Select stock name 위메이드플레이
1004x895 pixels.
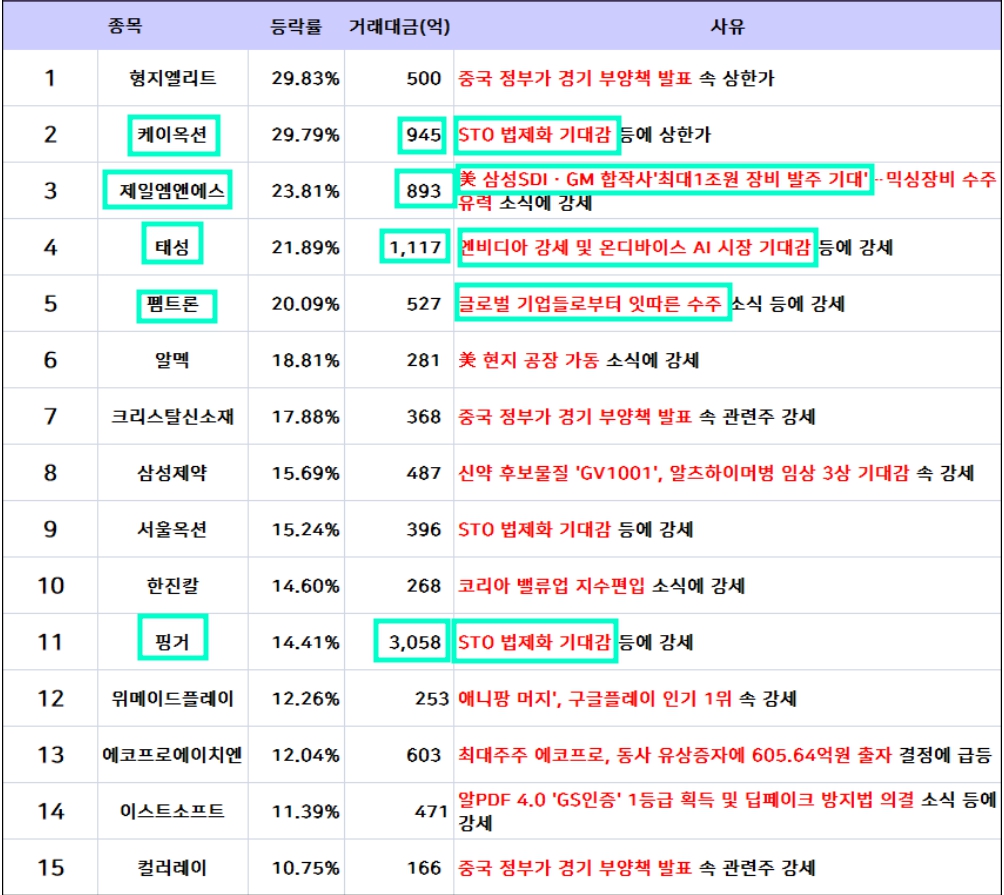[173, 698]
